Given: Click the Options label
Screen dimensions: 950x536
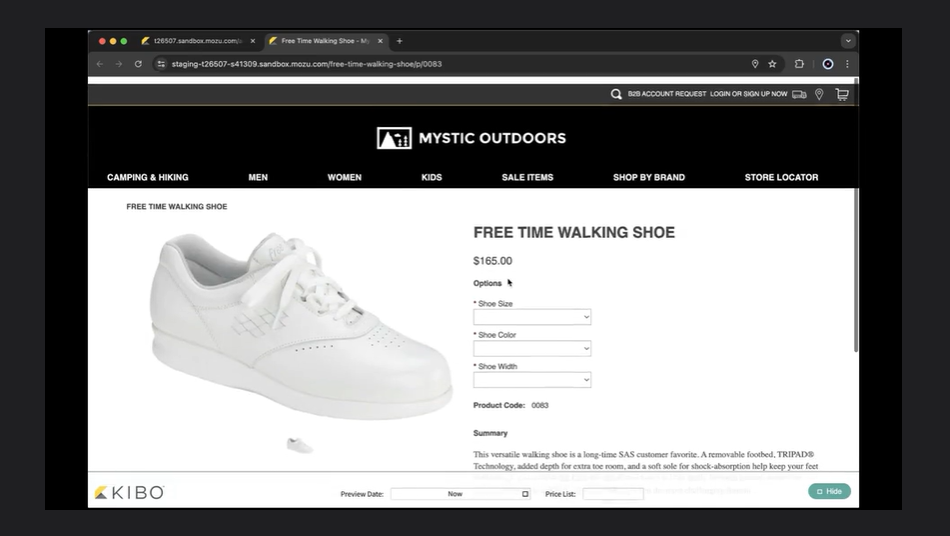Looking at the screenshot, I should [x=487, y=283].
